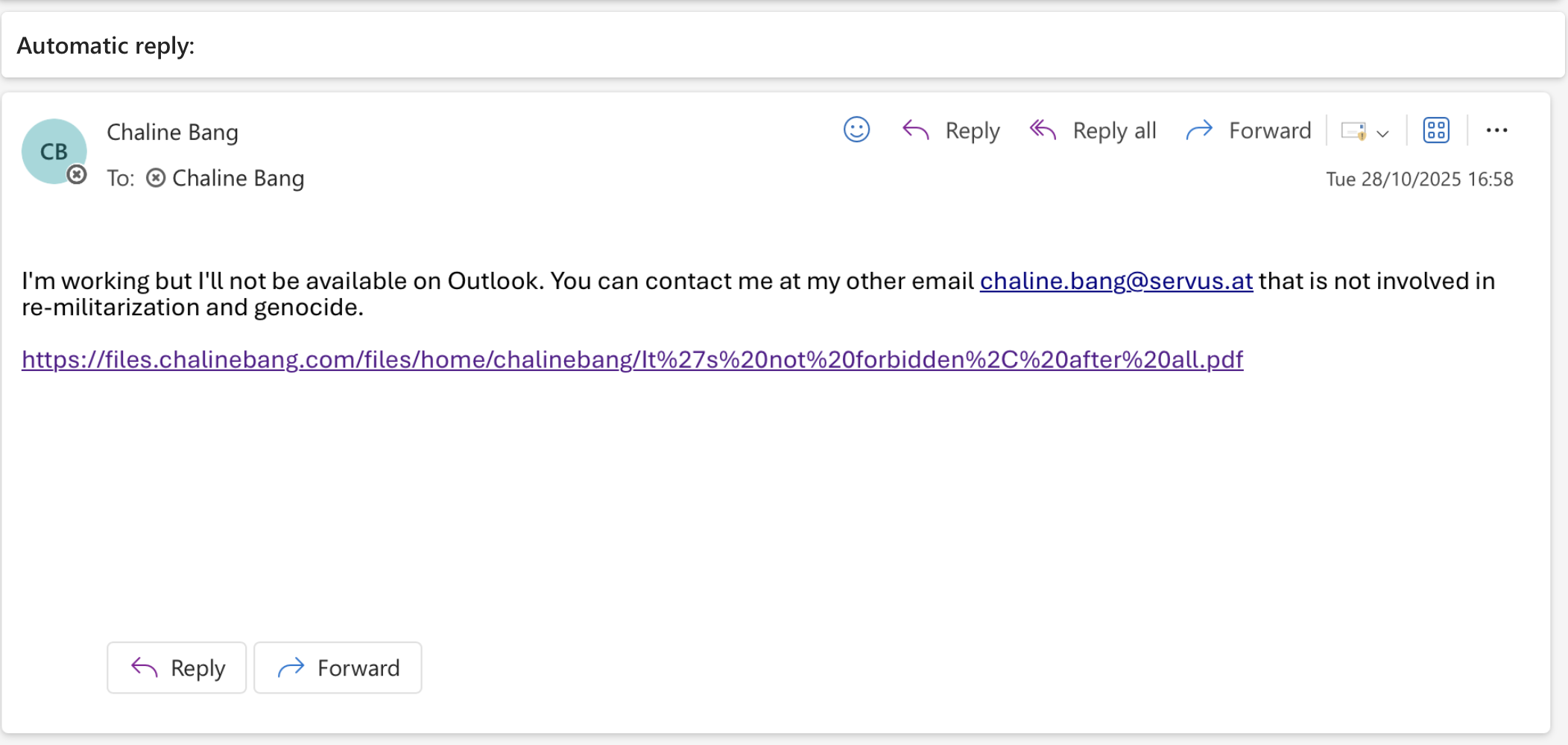The width and height of the screenshot is (1568, 745).
Task: Expand the chevron beside the envelope icon
Action: point(1383,133)
